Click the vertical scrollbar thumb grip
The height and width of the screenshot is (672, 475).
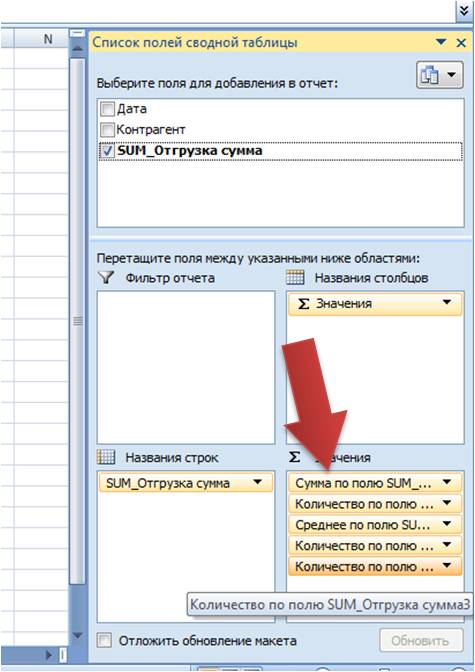78,321
